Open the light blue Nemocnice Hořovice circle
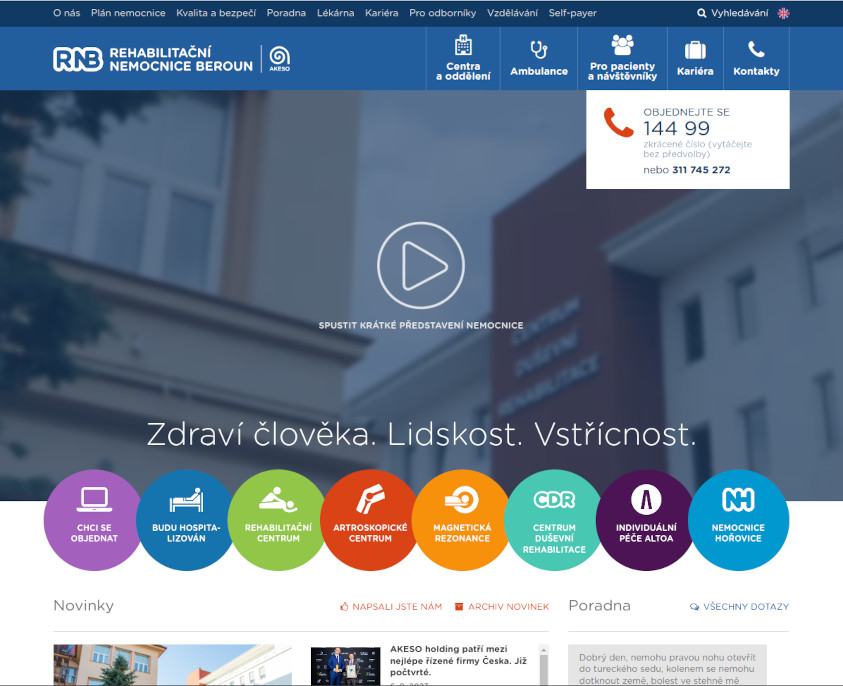The height and width of the screenshot is (686, 843). (738, 520)
